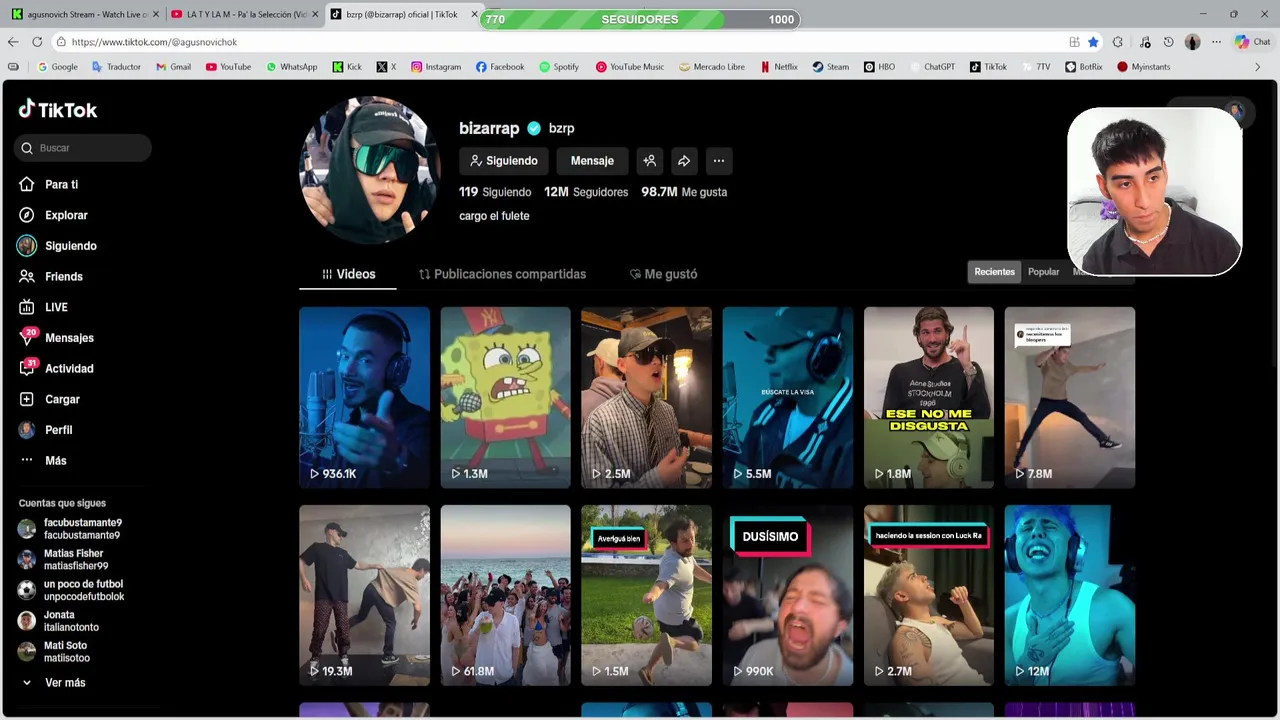Switch to Me gustó tab
The image size is (1280, 720).
663,274
